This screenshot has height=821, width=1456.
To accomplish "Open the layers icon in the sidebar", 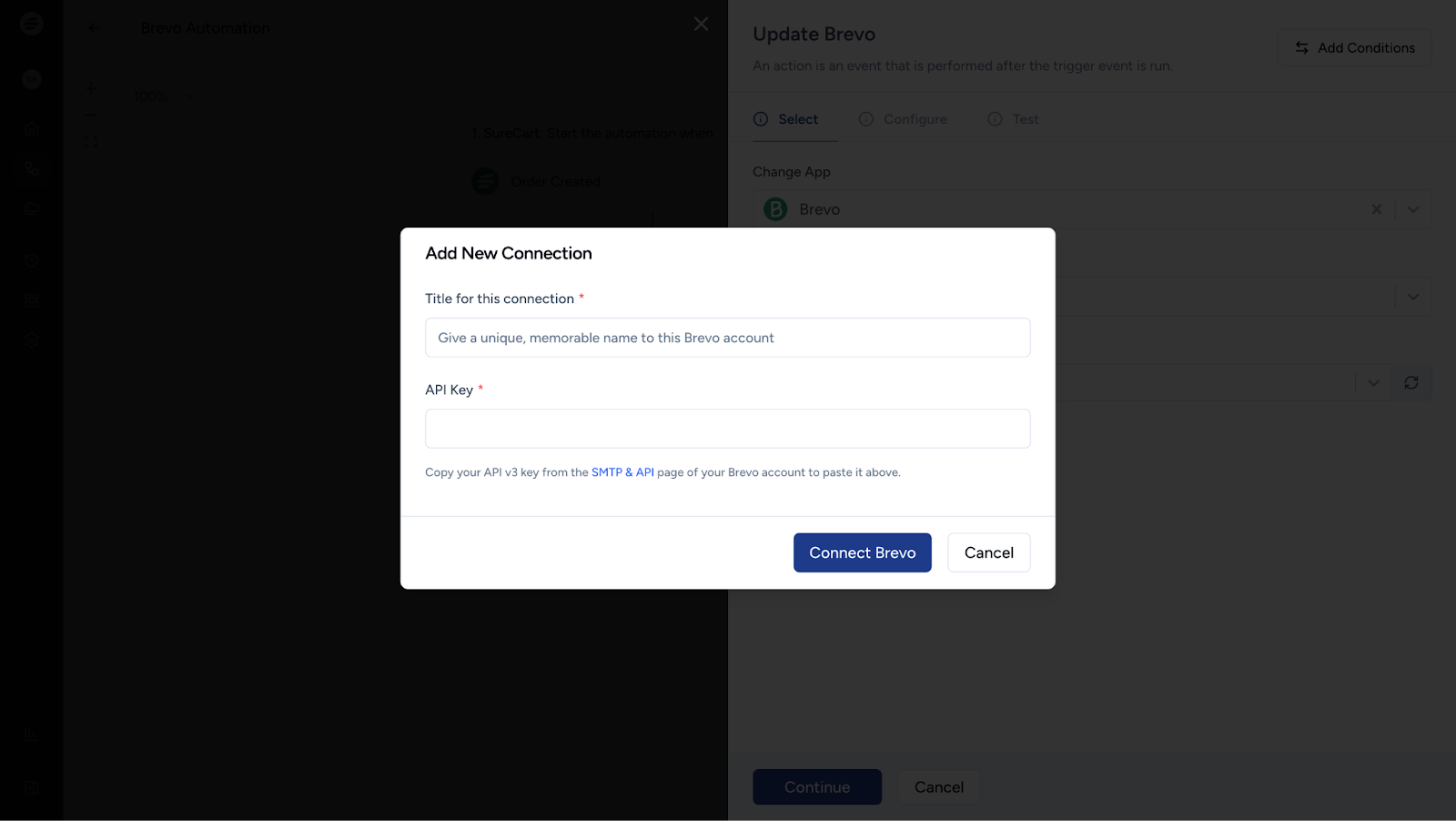I will [x=32, y=340].
